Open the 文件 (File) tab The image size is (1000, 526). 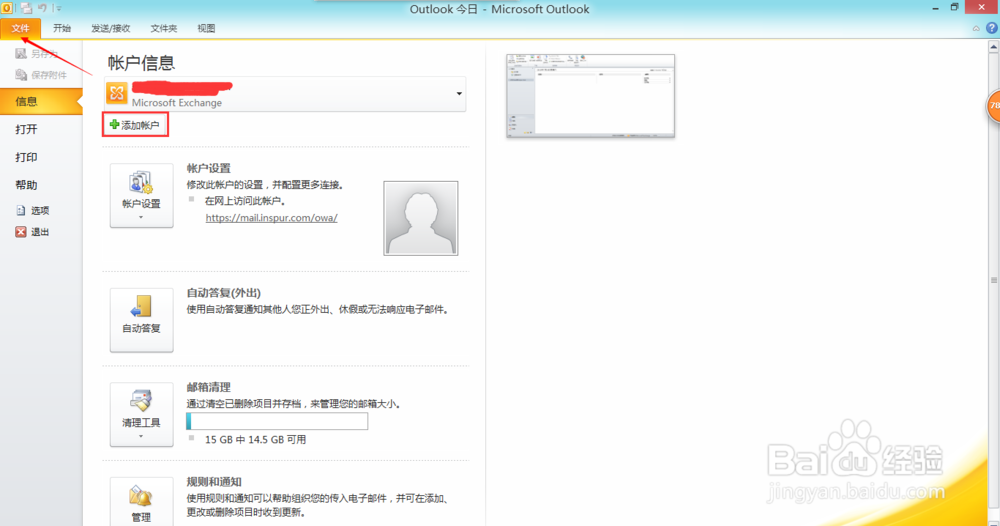click(20, 28)
